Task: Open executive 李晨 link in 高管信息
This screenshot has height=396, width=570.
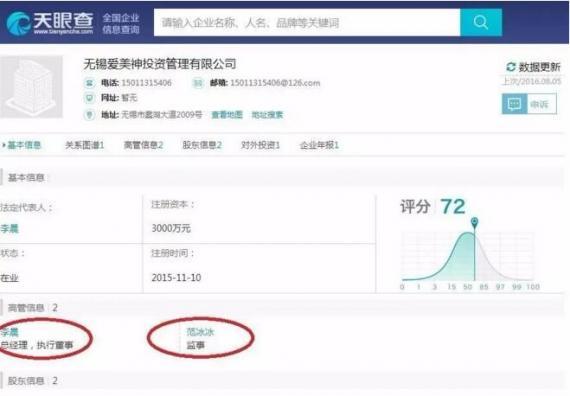Action: coord(9,332)
